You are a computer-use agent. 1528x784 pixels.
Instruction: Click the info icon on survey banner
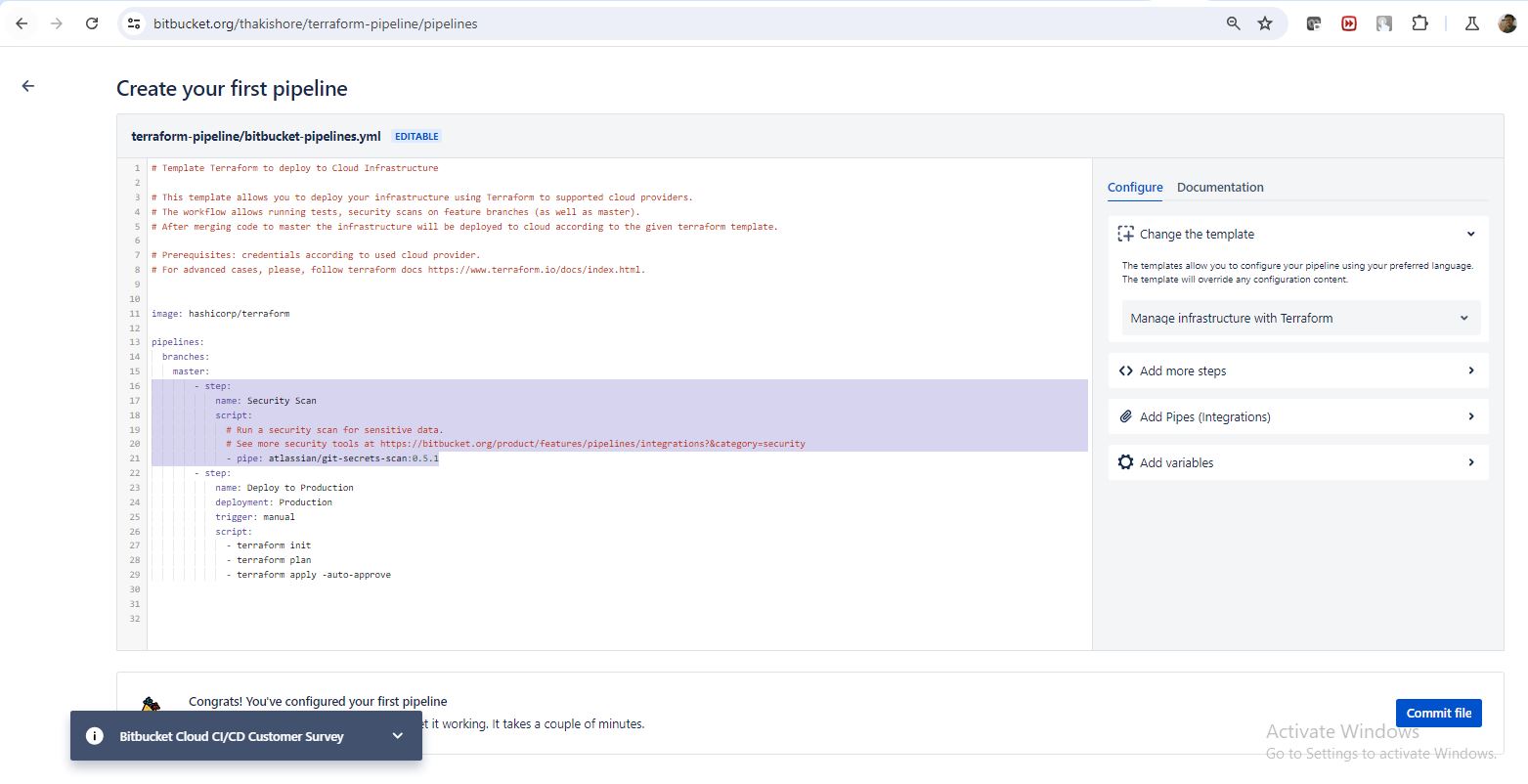(95, 736)
